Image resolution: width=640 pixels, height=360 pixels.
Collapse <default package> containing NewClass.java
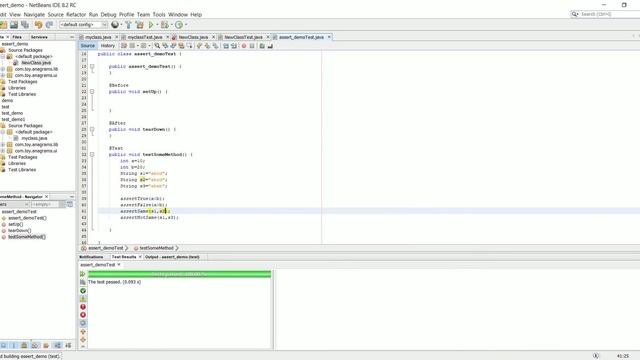tap(2, 56)
